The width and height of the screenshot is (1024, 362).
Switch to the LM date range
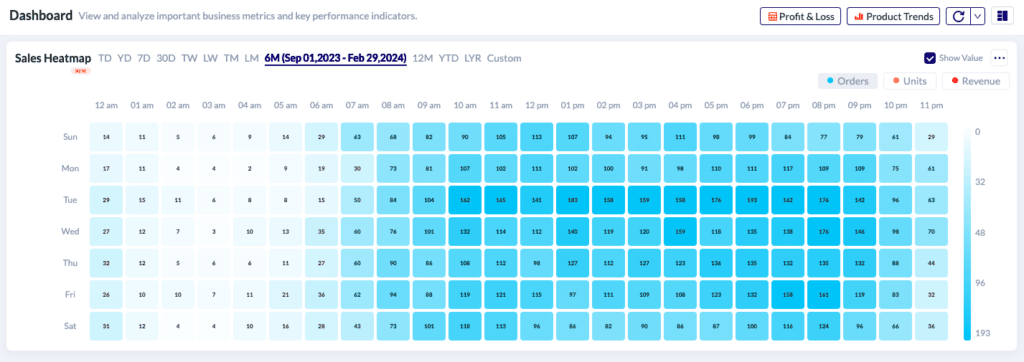click(x=251, y=58)
